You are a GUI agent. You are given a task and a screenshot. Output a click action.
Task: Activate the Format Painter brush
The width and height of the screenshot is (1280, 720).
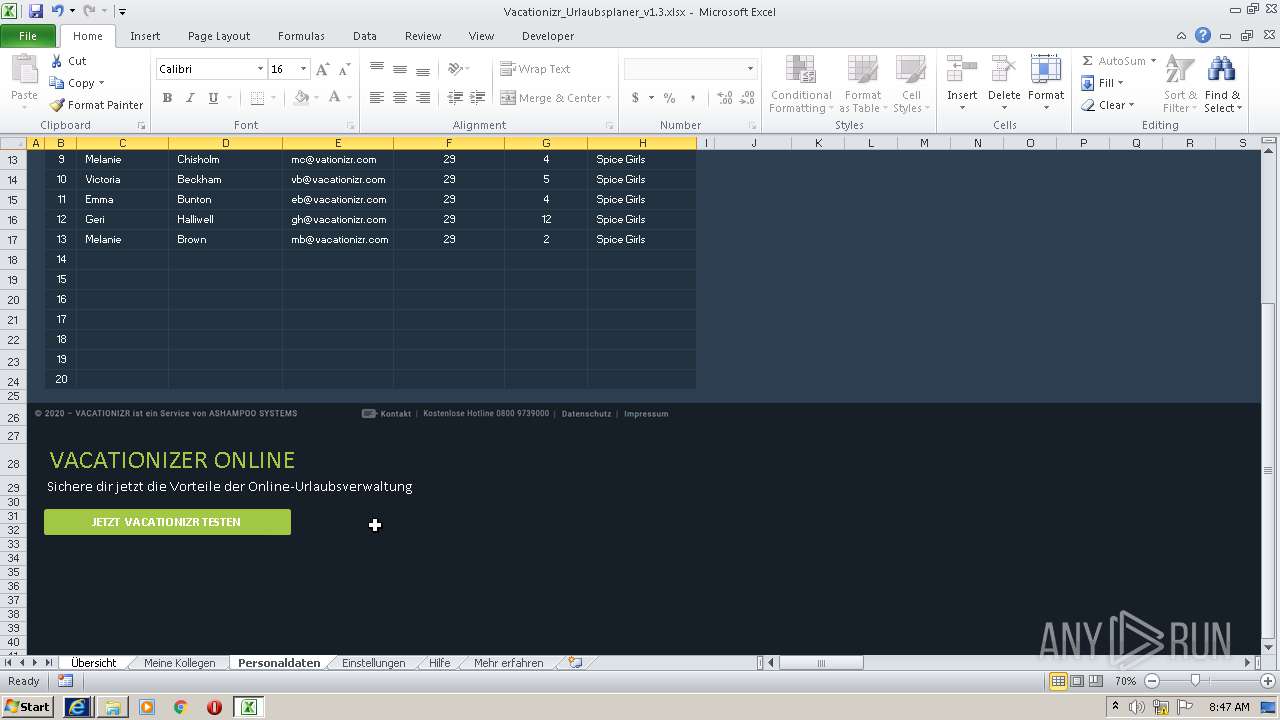(96, 105)
